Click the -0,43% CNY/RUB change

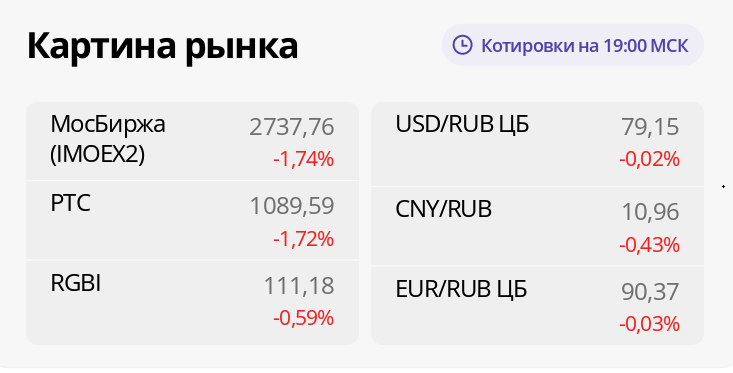pyautogui.click(x=649, y=245)
